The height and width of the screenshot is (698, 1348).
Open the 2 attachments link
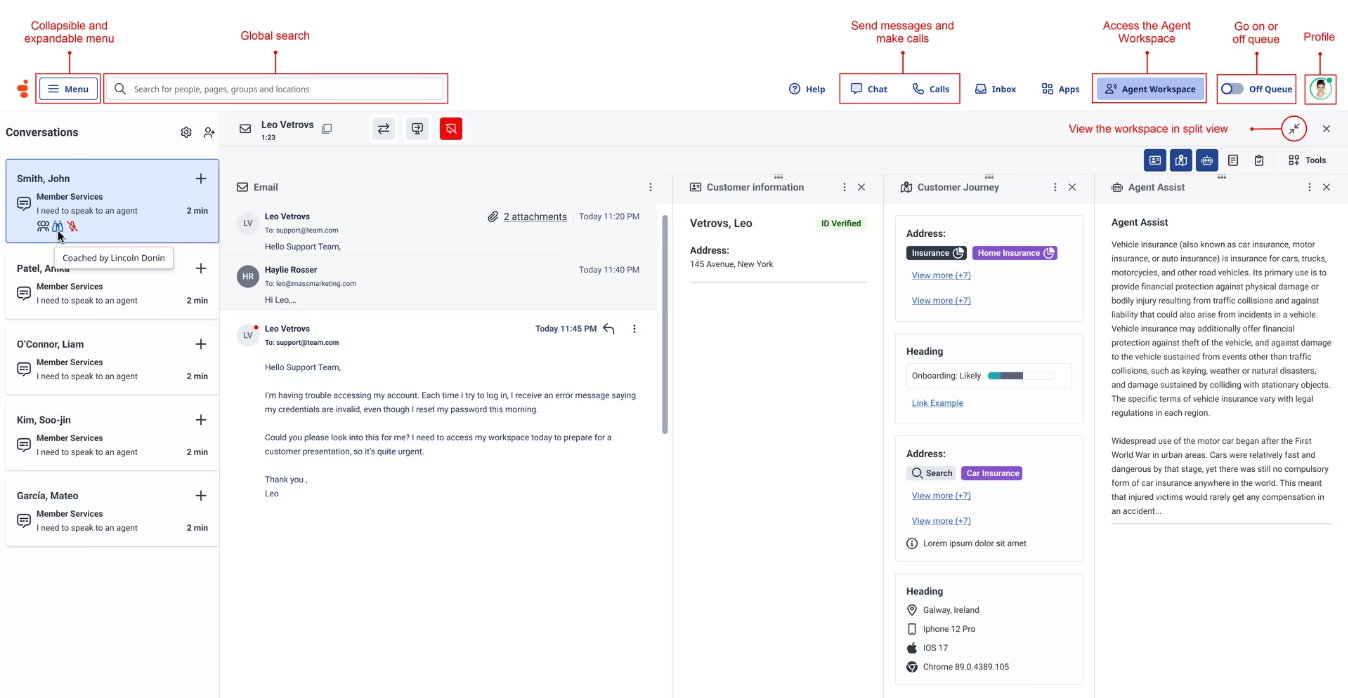534,216
